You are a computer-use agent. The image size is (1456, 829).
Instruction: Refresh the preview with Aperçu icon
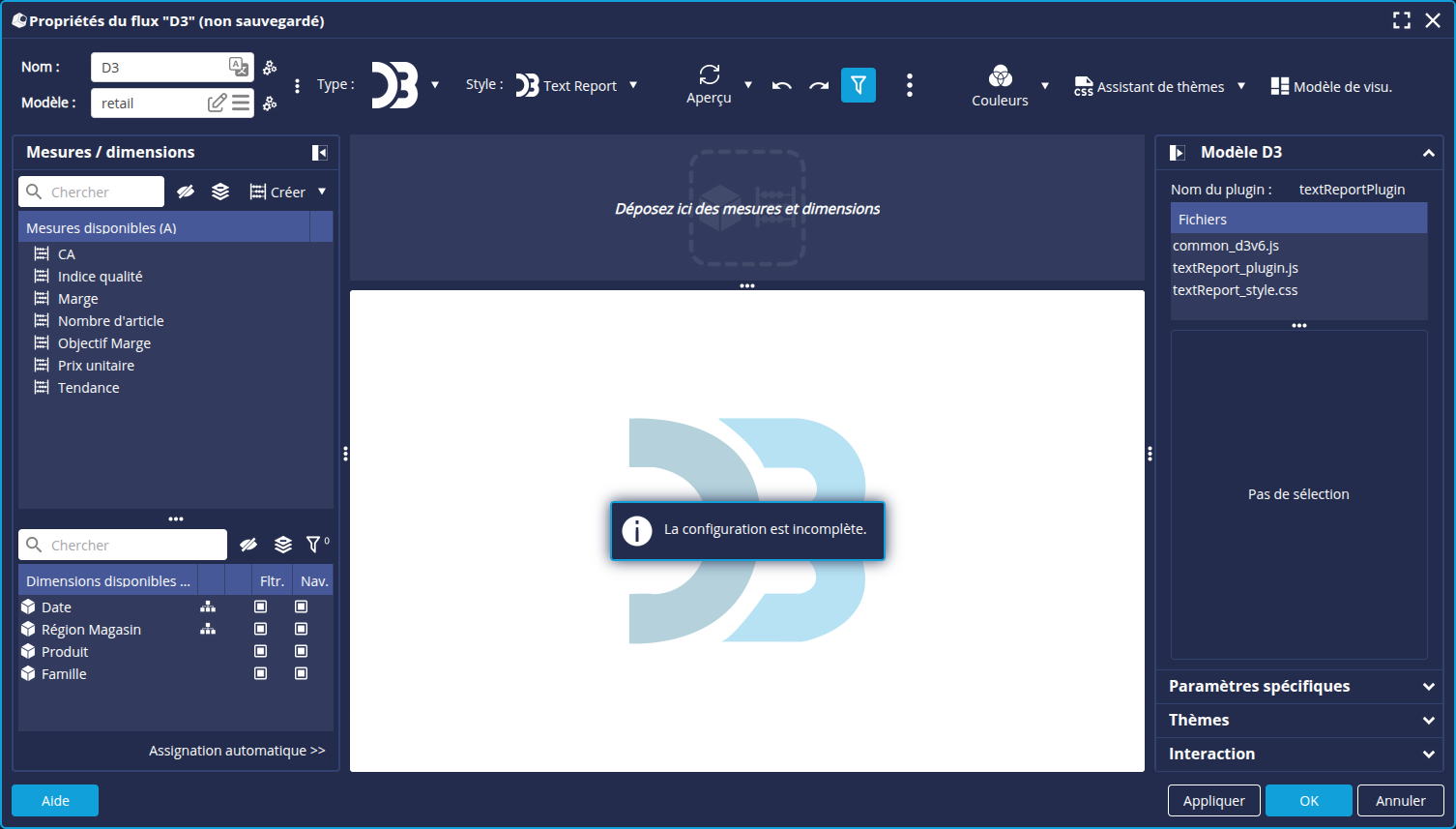[x=709, y=74]
